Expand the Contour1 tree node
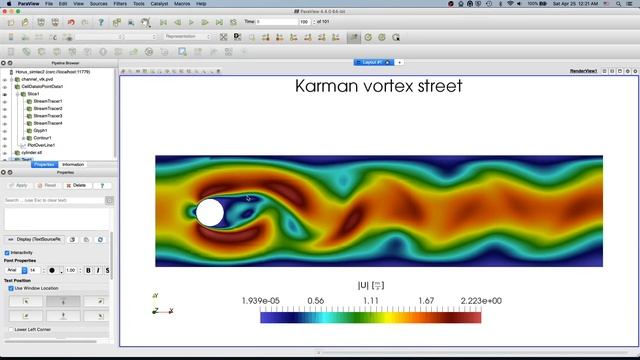 pos(24,138)
